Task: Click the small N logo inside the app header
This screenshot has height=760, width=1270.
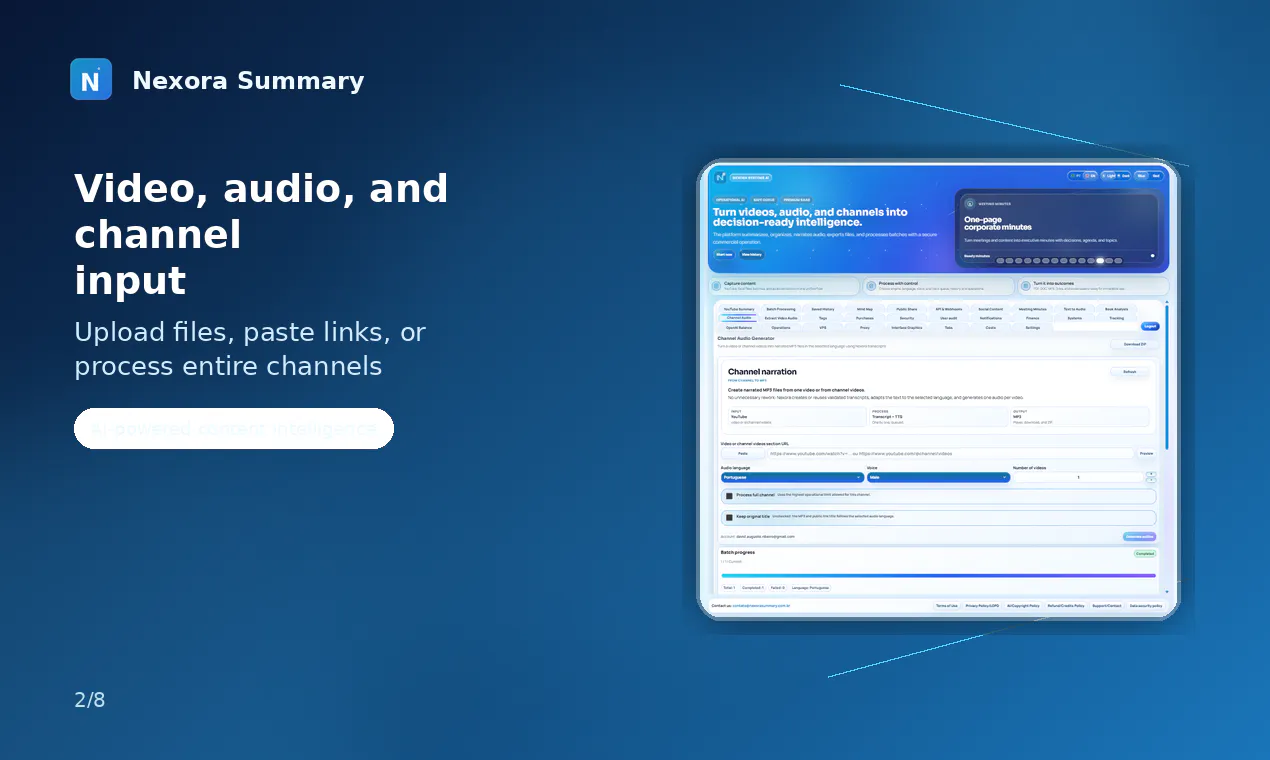Action: 720,177
